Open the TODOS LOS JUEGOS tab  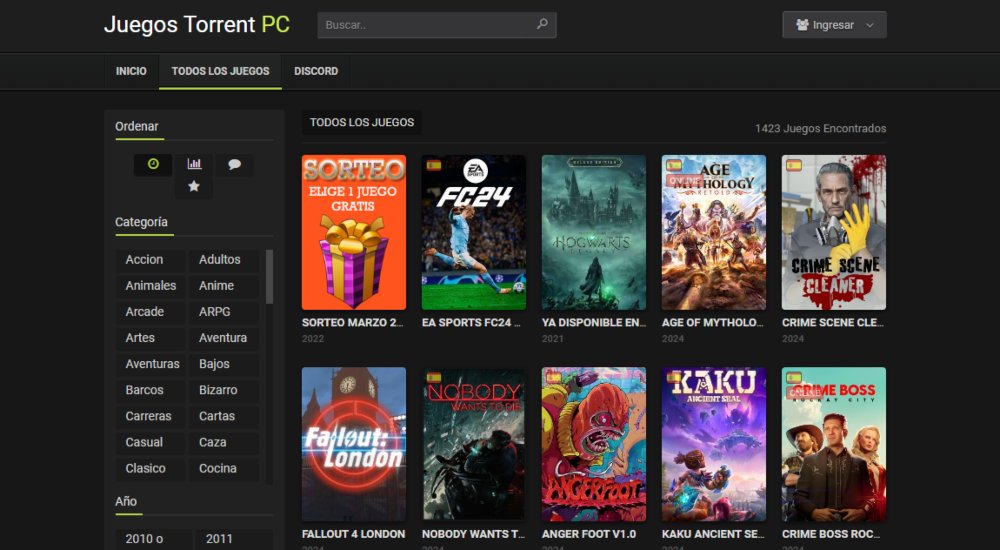(x=220, y=71)
